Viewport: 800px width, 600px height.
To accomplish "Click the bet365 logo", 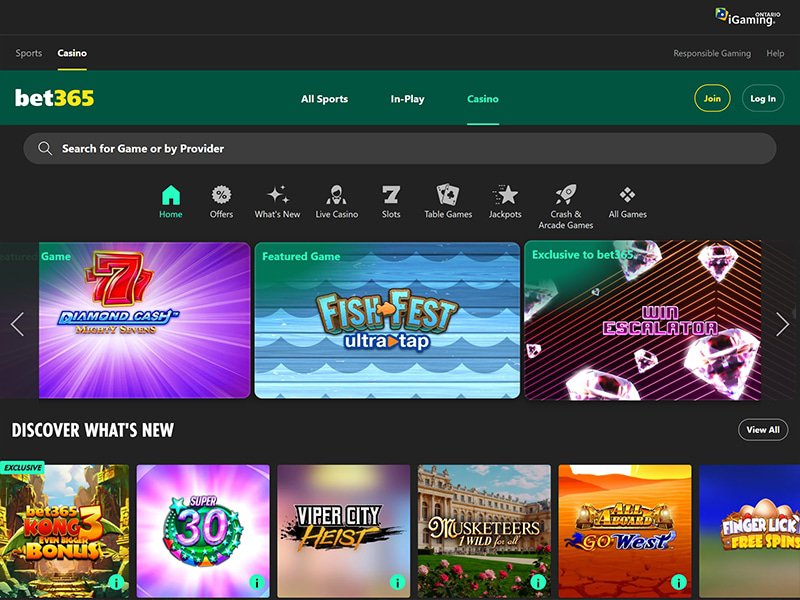I will coord(55,97).
